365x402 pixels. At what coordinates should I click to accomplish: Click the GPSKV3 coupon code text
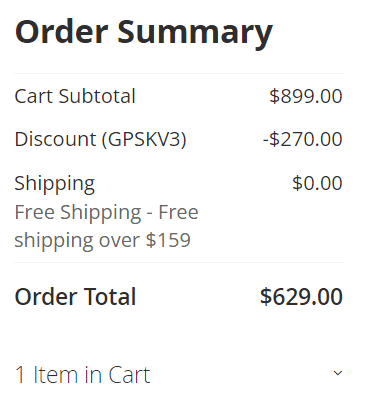(144, 139)
